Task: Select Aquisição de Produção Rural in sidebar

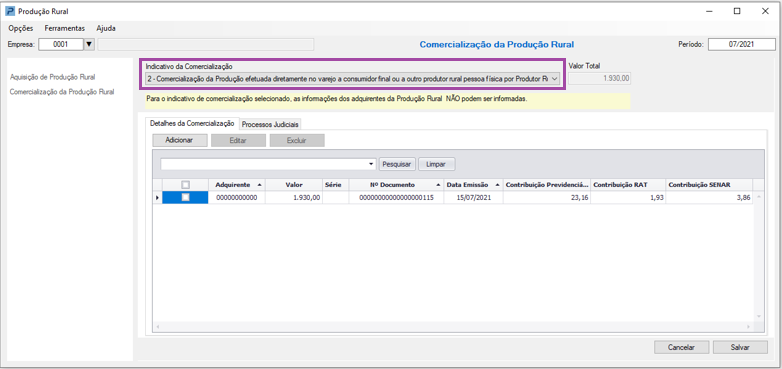Action: tap(52, 77)
